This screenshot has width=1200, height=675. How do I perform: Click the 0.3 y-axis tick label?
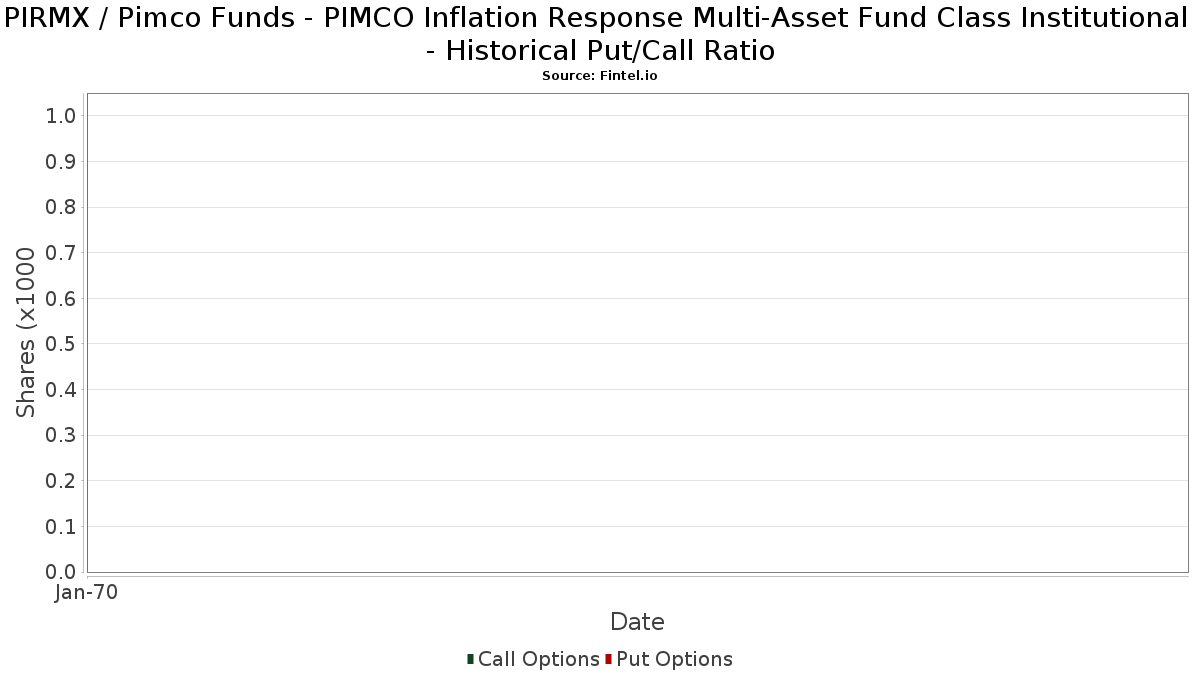tap(61, 435)
